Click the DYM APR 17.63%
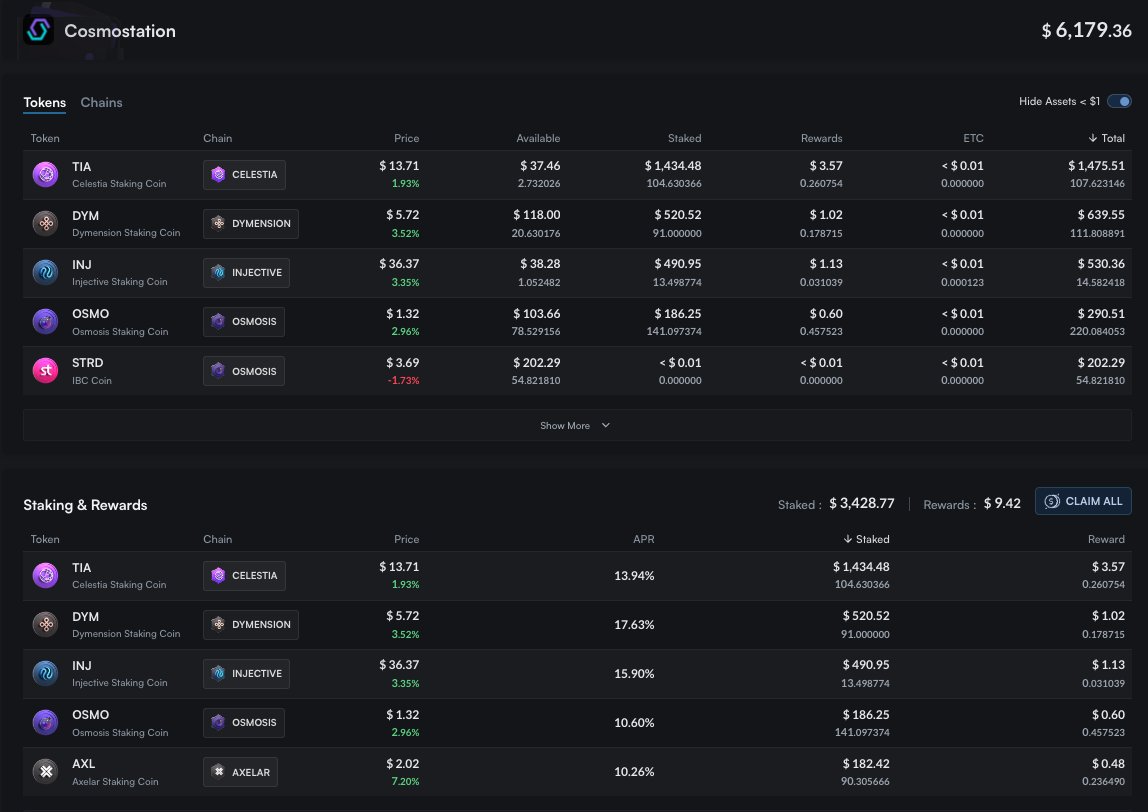This screenshot has width=1148, height=812. [634, 625]
